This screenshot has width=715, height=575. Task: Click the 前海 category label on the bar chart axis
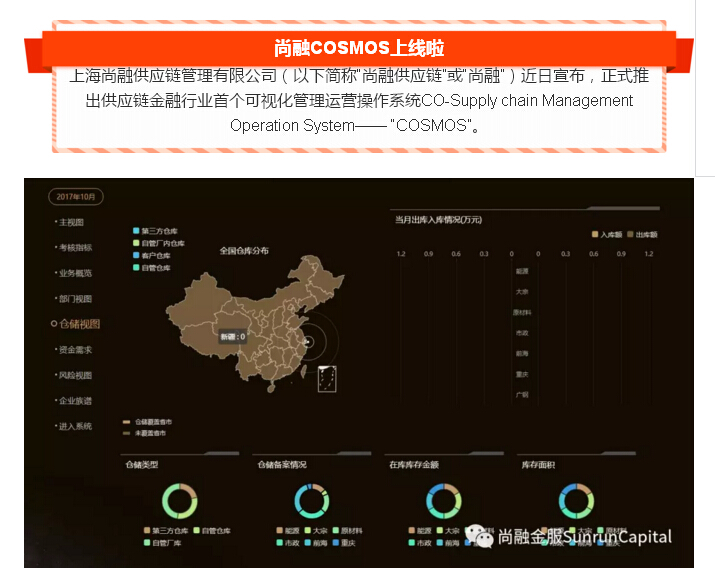click(522, 353)
